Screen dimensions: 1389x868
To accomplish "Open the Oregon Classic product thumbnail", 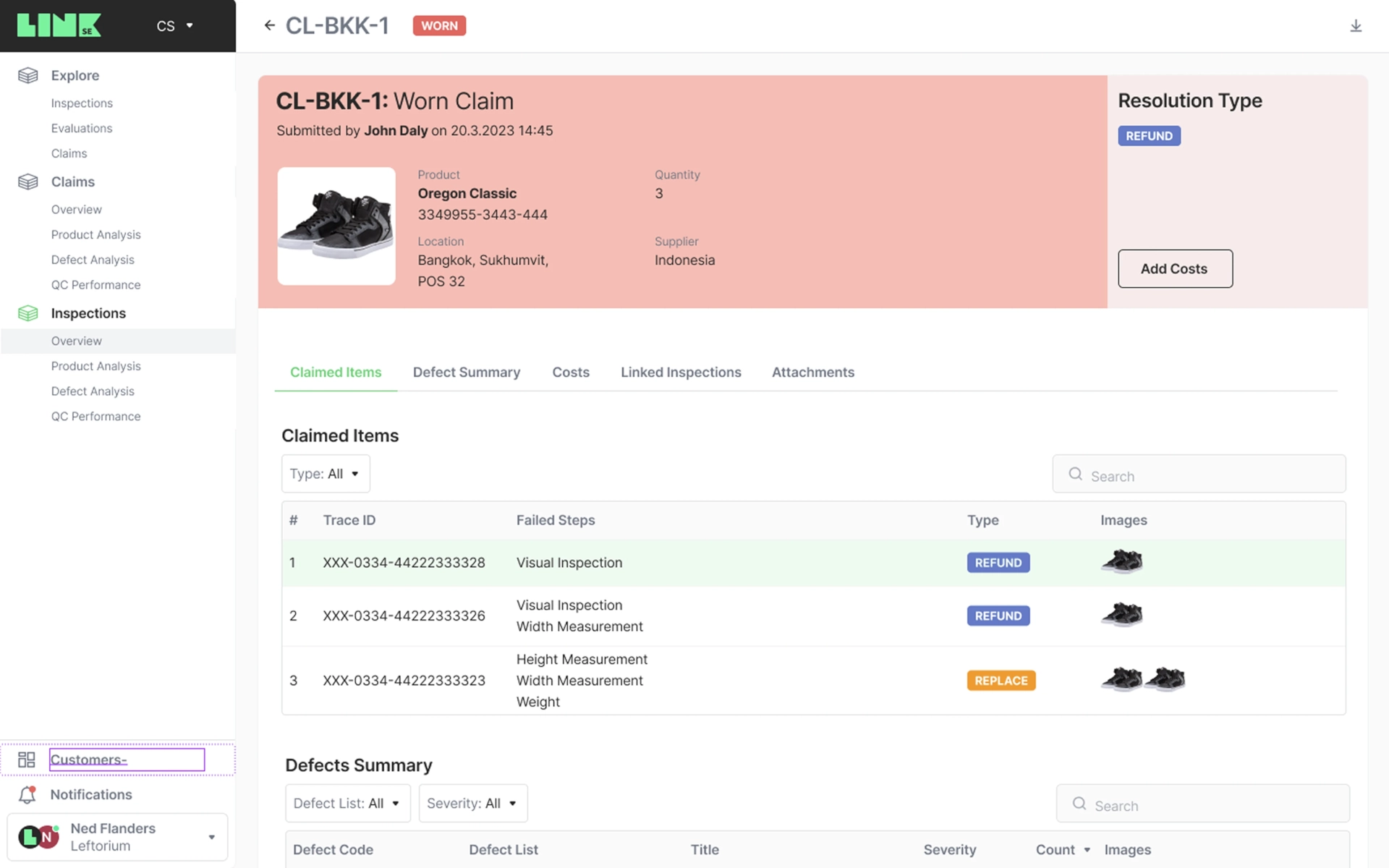I will (336, 226).
